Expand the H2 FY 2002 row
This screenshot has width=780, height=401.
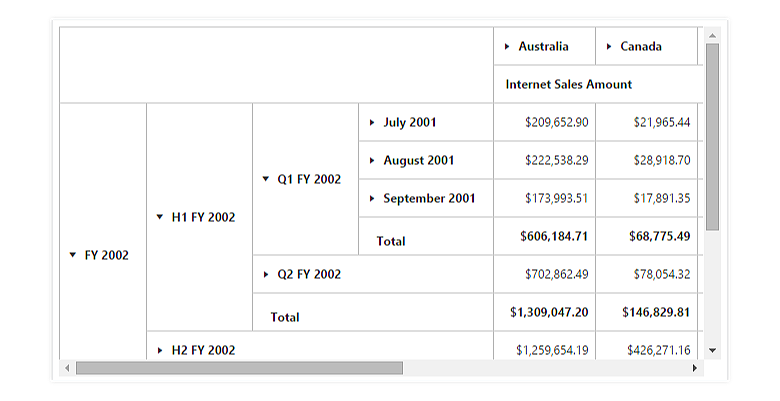(159, 350)
